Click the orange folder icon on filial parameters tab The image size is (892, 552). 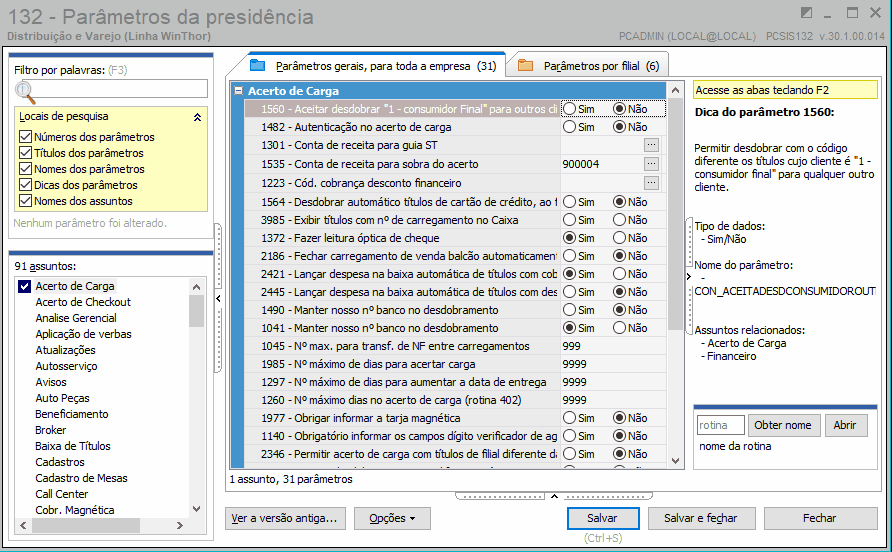pos(526,65)
